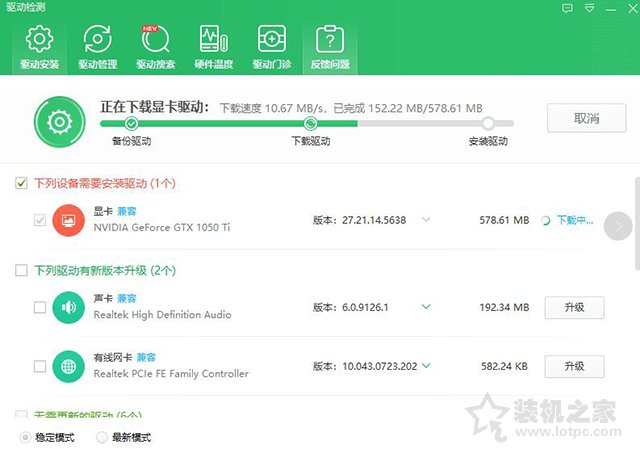Viewport: 640px width, 449px height.
Task: Click the grey round arrow beside 下载中
Action: click(x=618, y=226)
